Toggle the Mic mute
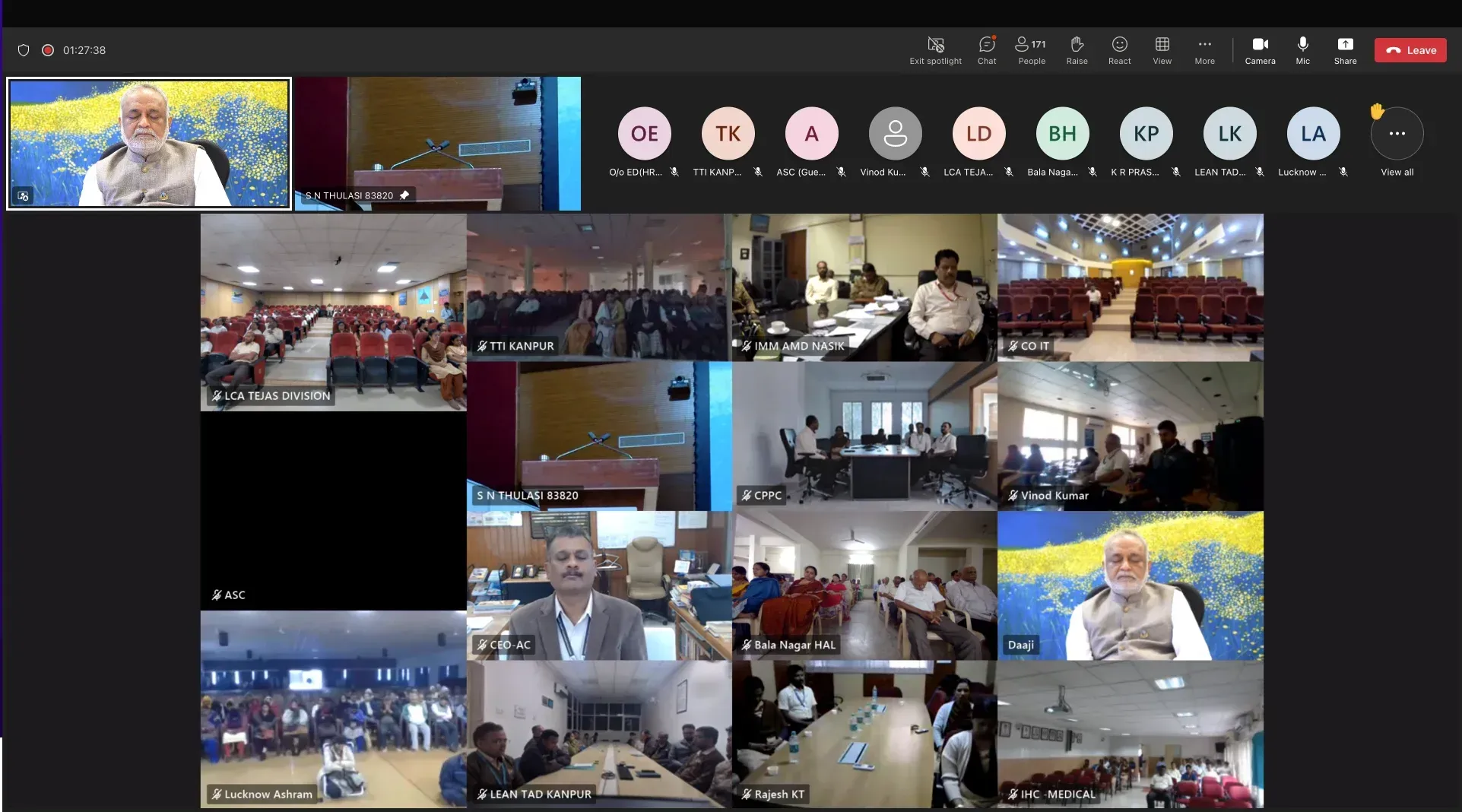Screen dimensions: 1462x812 [x=1302, y=51]
